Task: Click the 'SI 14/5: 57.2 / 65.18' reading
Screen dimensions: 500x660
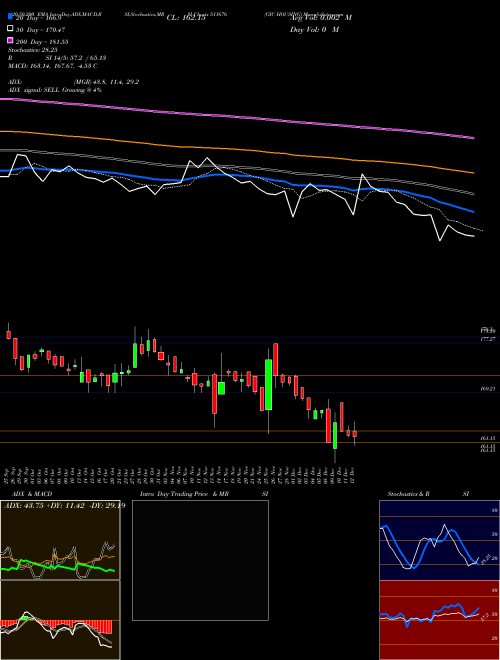Action: pos(76,58)
